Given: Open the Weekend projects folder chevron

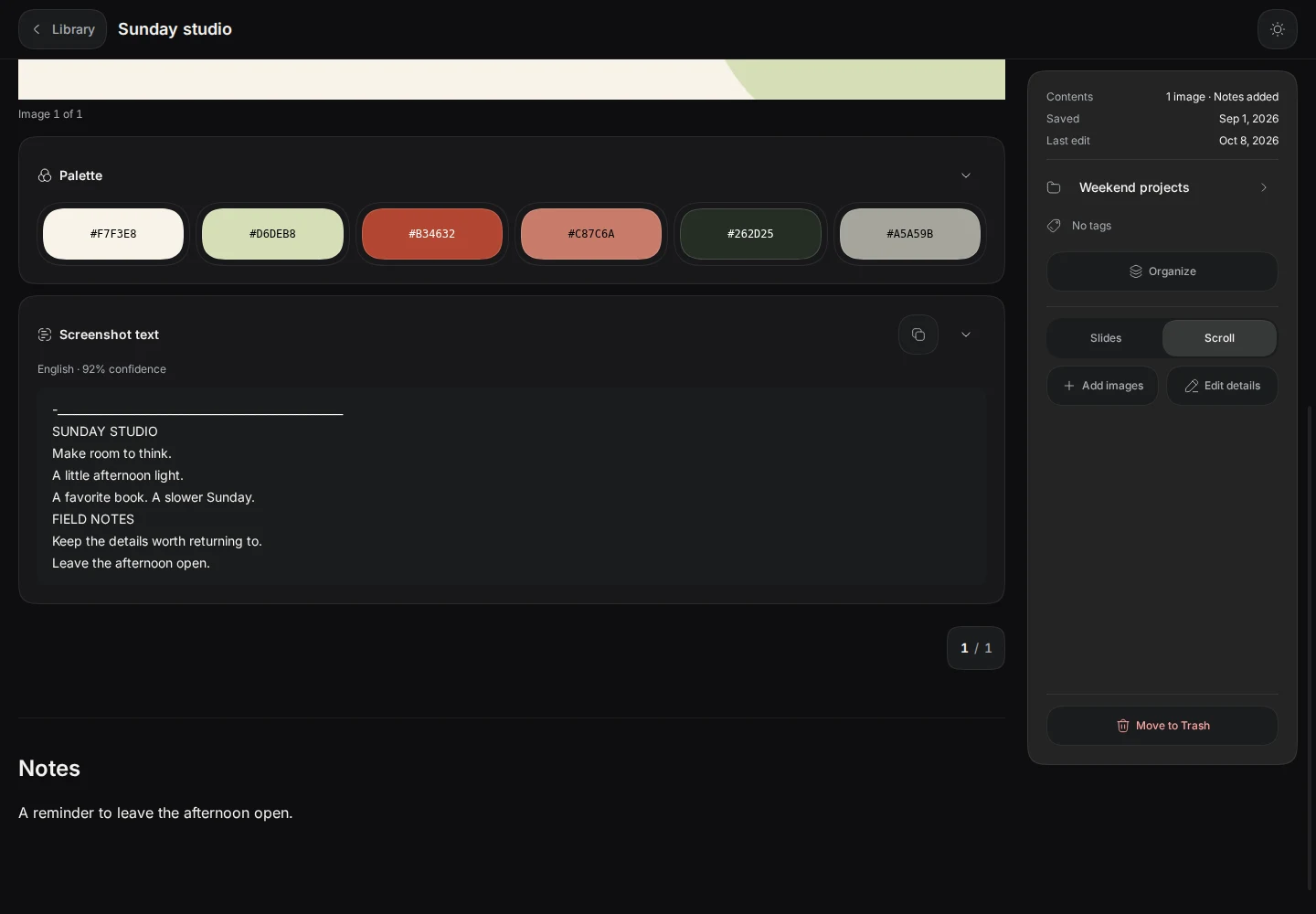Looking at the screenshot, I should click(1264, 187).
